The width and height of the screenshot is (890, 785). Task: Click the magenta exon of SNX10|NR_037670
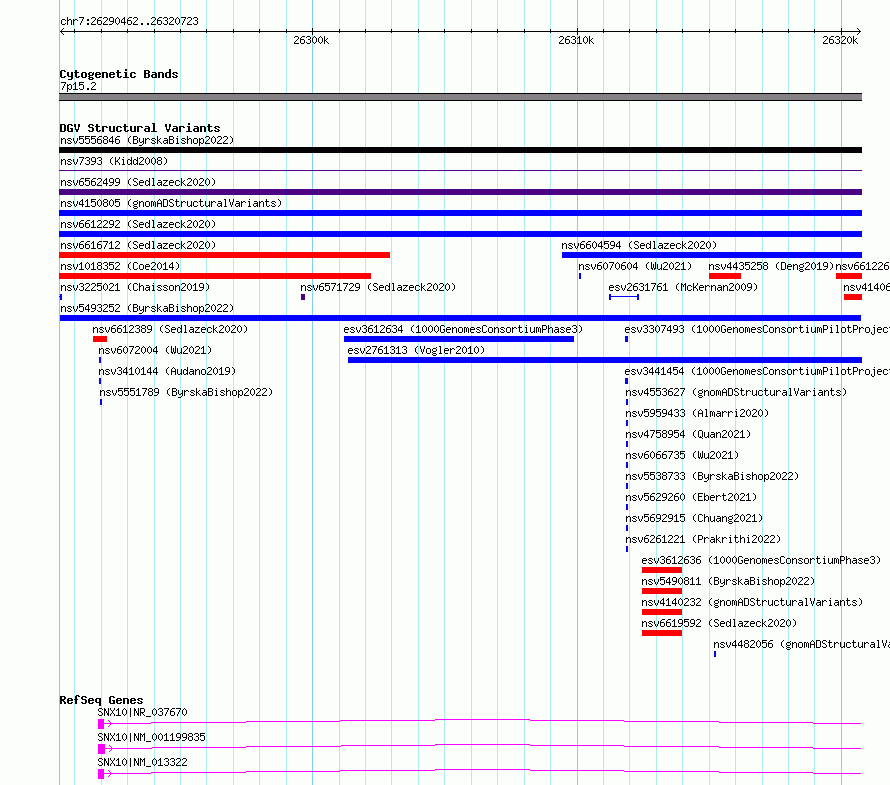pos(101,724)
